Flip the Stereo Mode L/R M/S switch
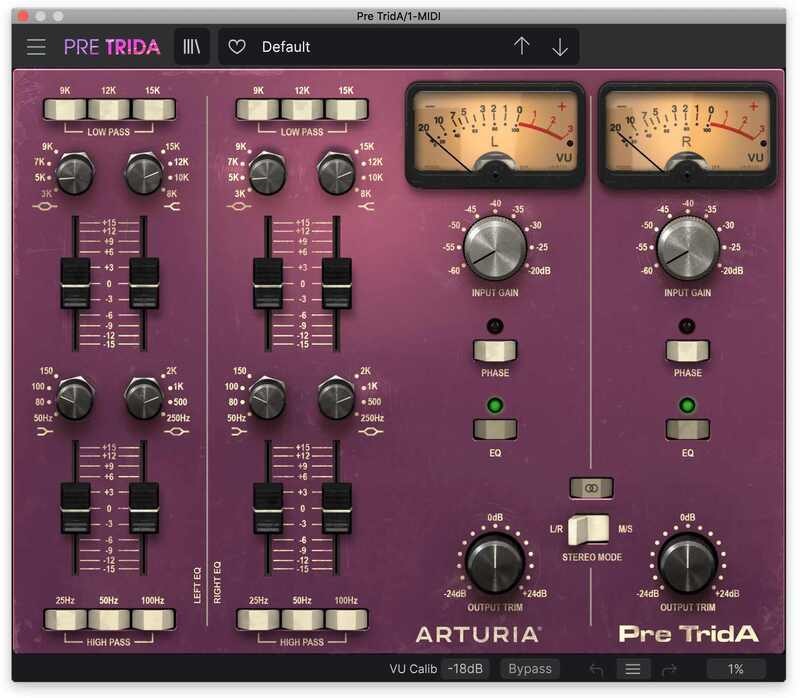Image resolution: width=800 pixels, height=698 pixels. point(590,527)
